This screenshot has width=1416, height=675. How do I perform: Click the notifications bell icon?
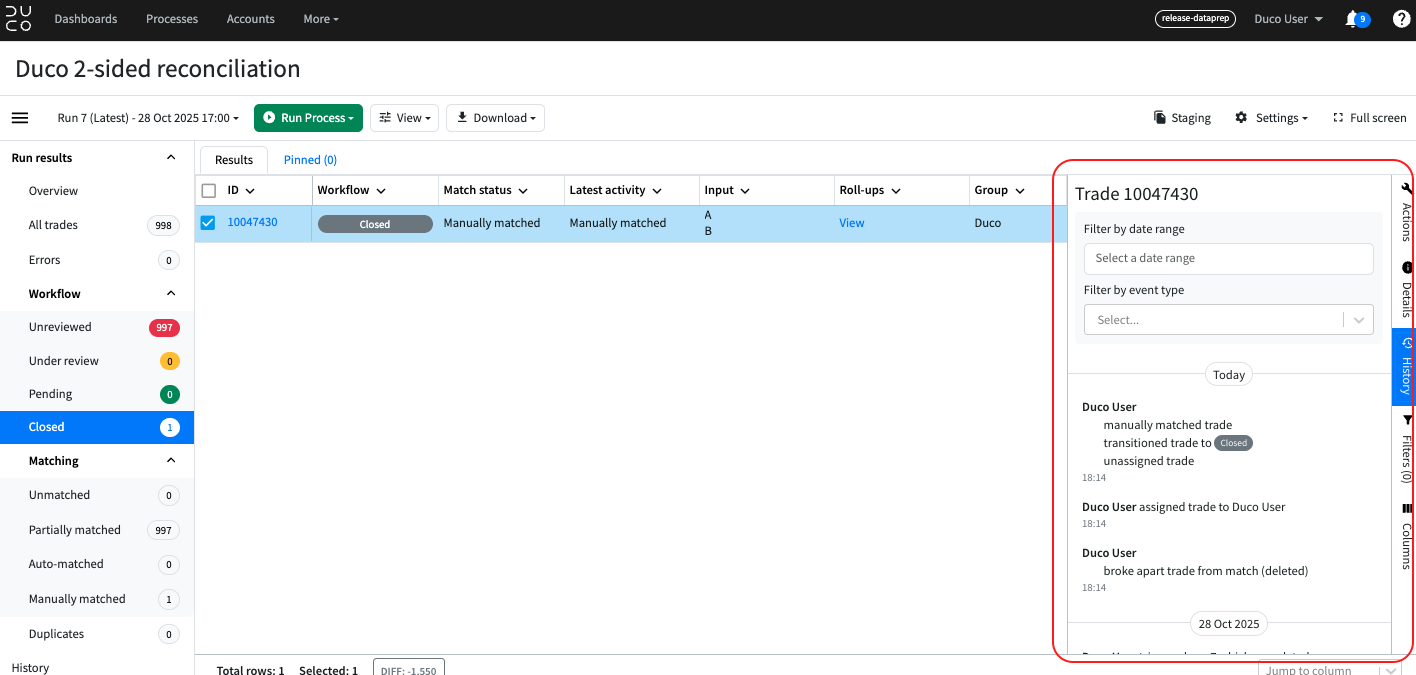pos(1352,19)
